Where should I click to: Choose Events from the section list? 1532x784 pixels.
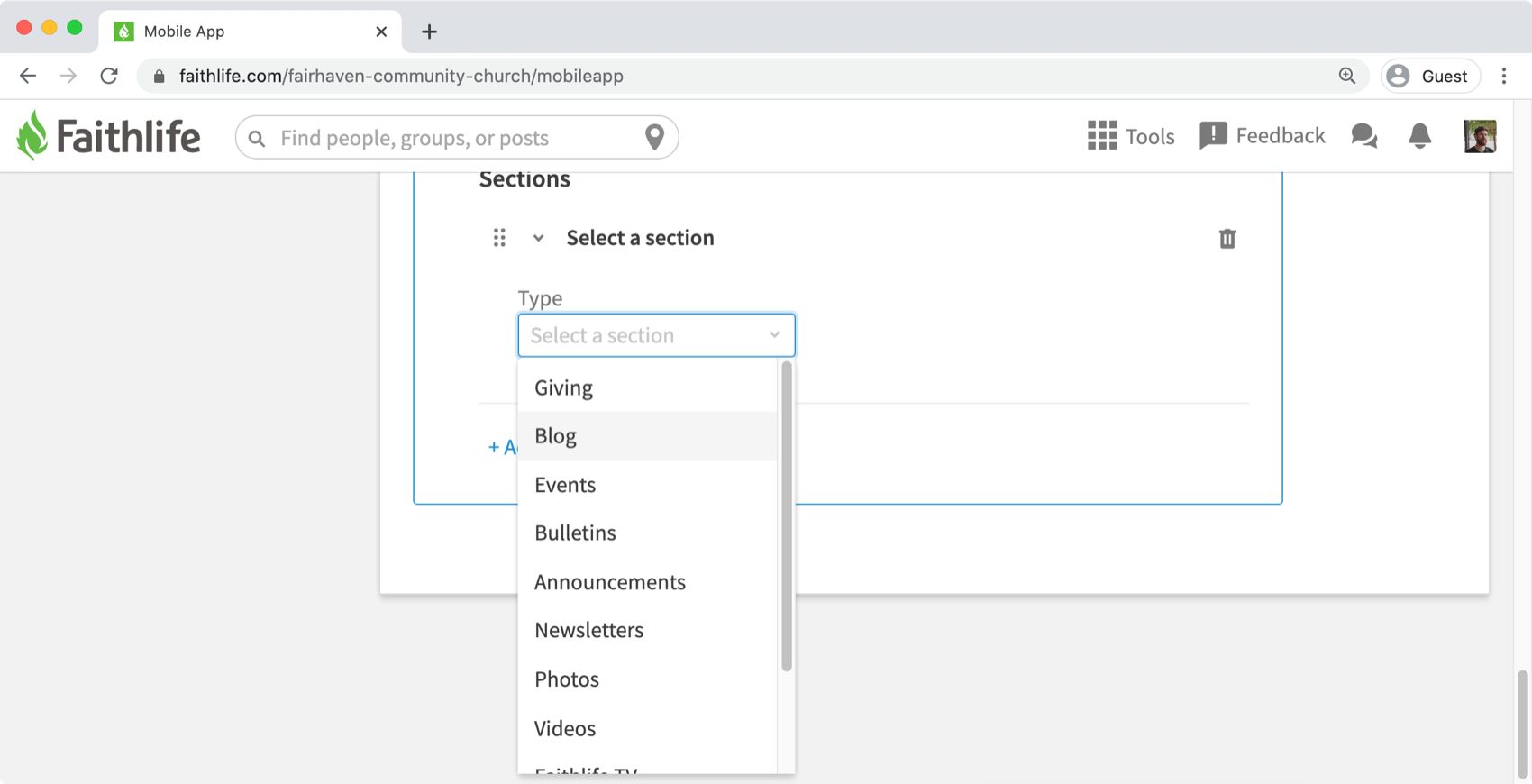647,485
